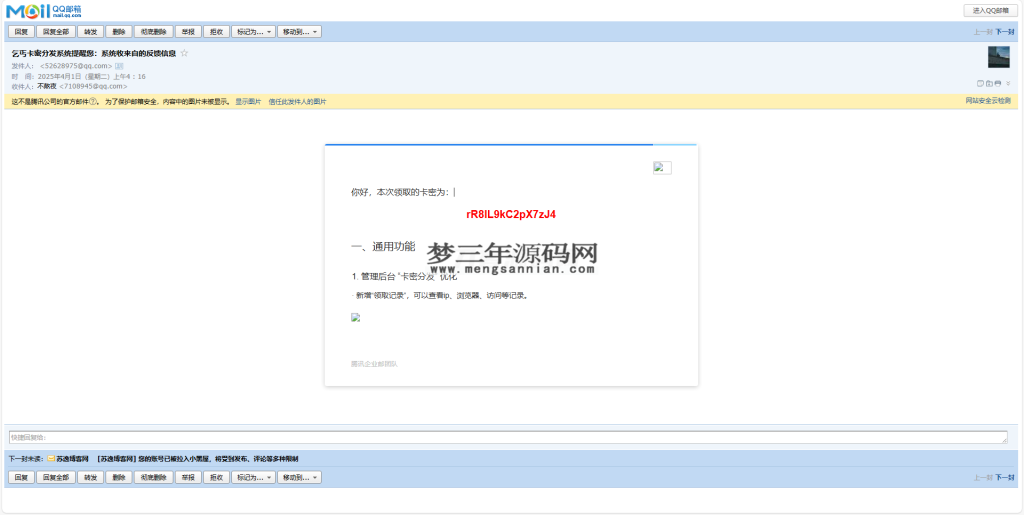Screen dimensions: 1024x515
Task: Open next unread sender 苏逸博客网
Action: point(72,459)
